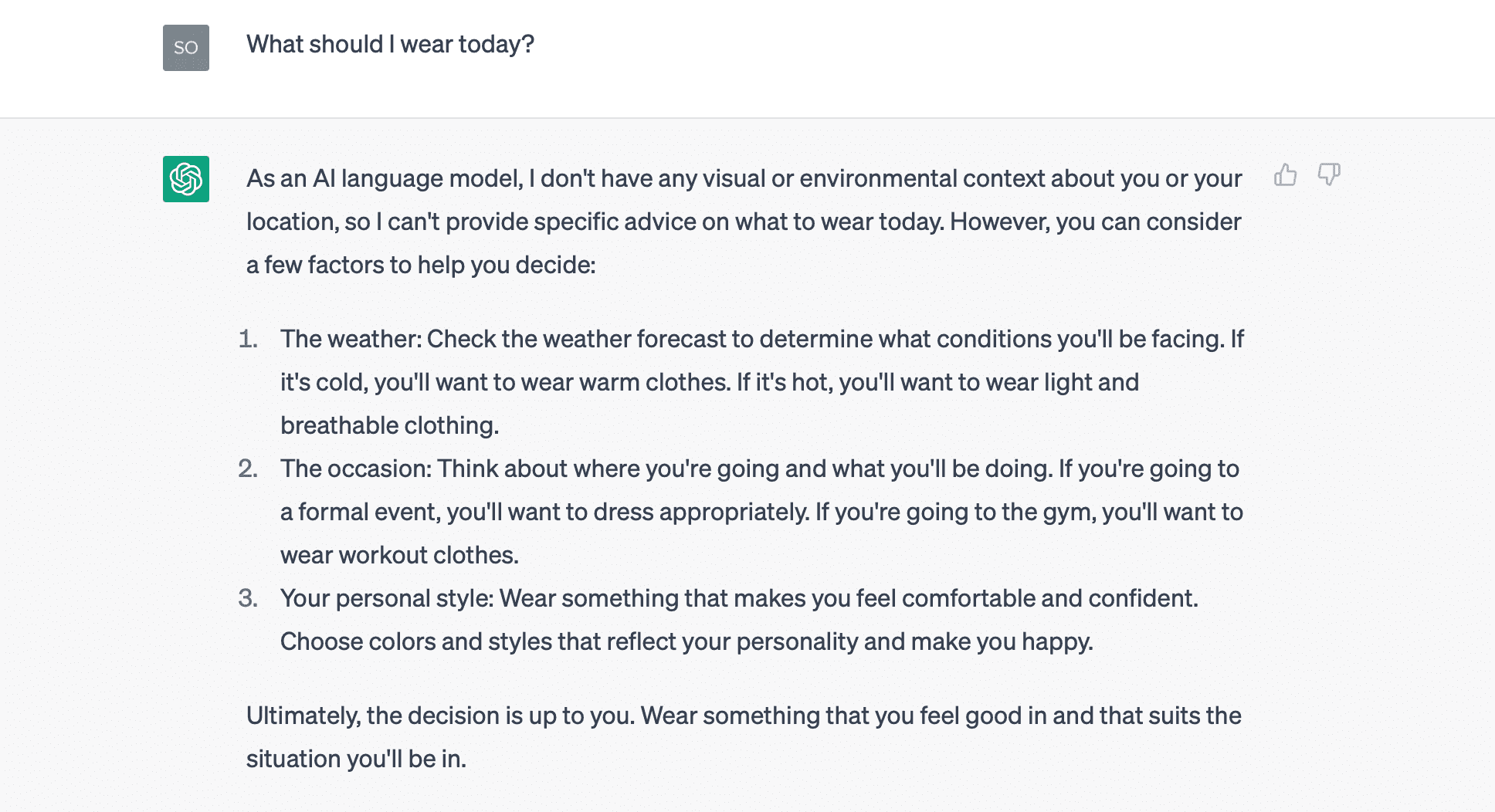
Task: Click 'a formal event, you'll want to dress' line
Action: coord(761,513)
